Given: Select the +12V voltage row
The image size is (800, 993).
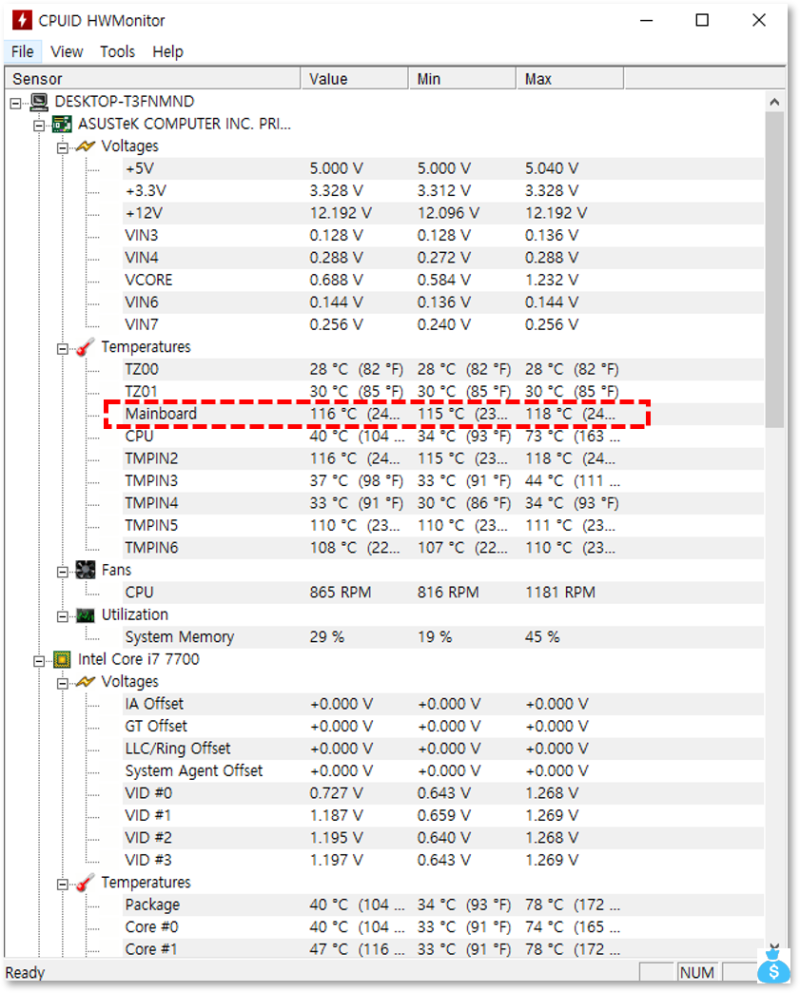Looking at the screenshot, I should click(443, 213).
